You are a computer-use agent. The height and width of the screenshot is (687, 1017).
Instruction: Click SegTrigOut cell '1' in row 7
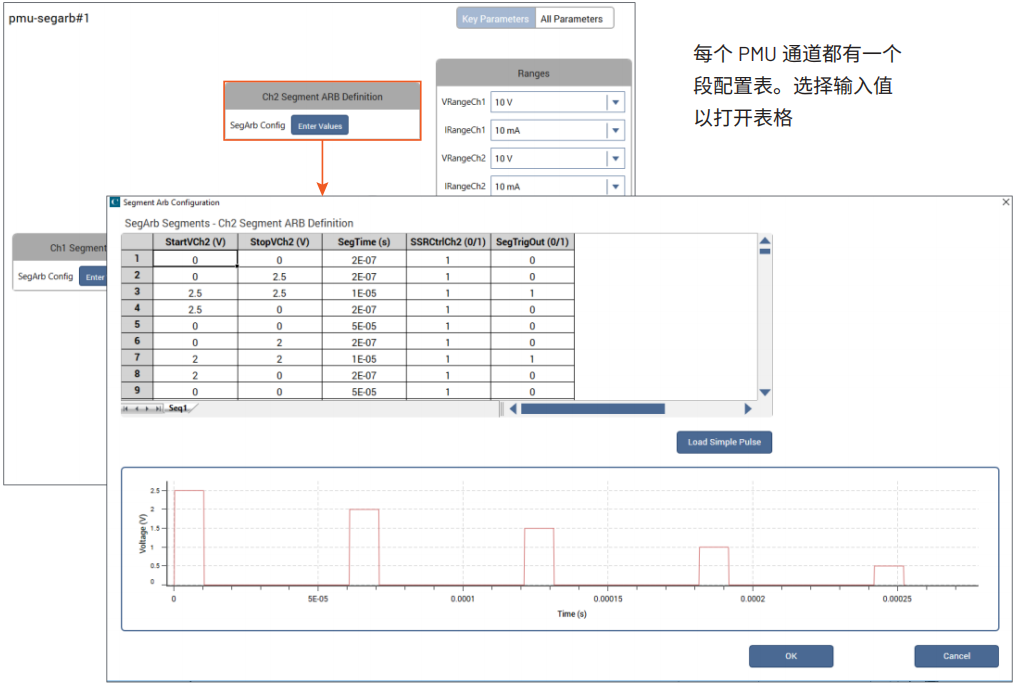(532, 359)
